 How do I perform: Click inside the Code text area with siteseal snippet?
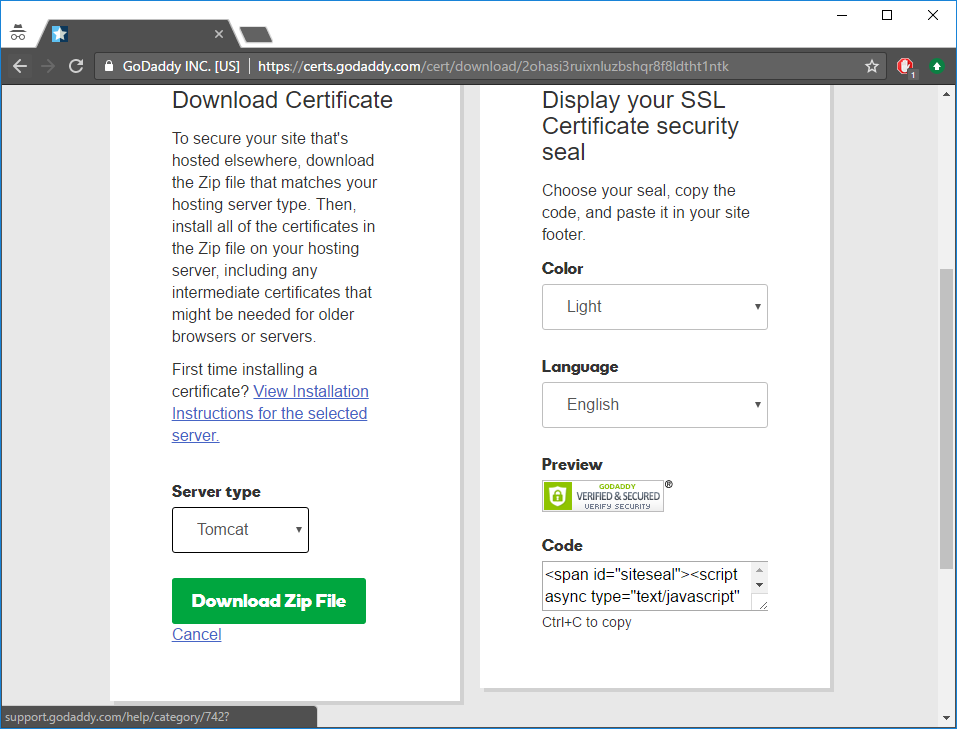[x=645, y=585]
